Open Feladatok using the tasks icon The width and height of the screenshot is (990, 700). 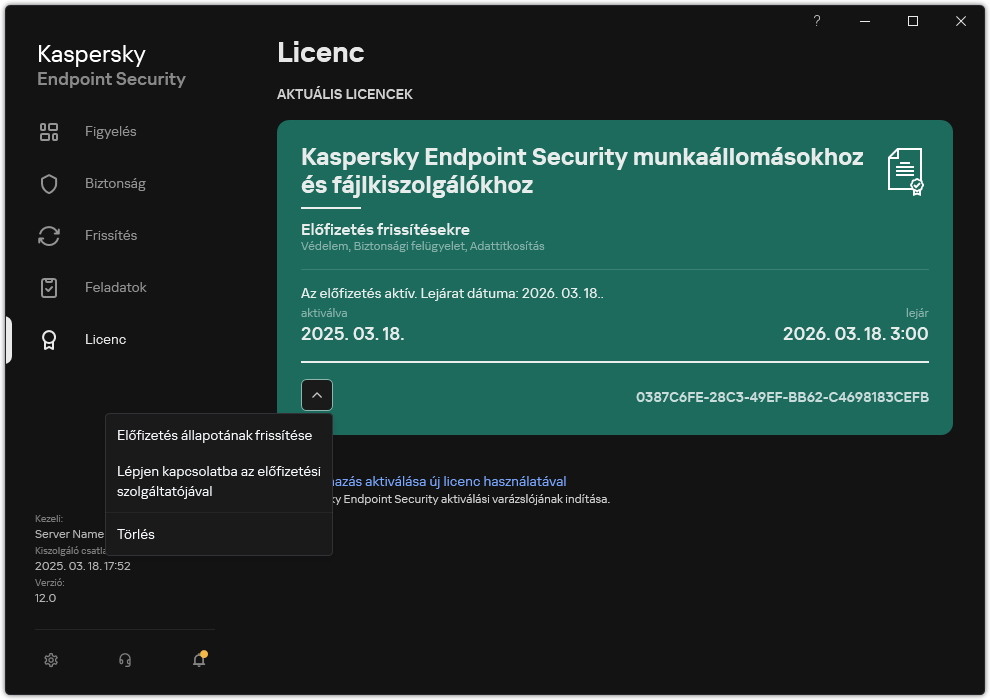pos(49,287)
